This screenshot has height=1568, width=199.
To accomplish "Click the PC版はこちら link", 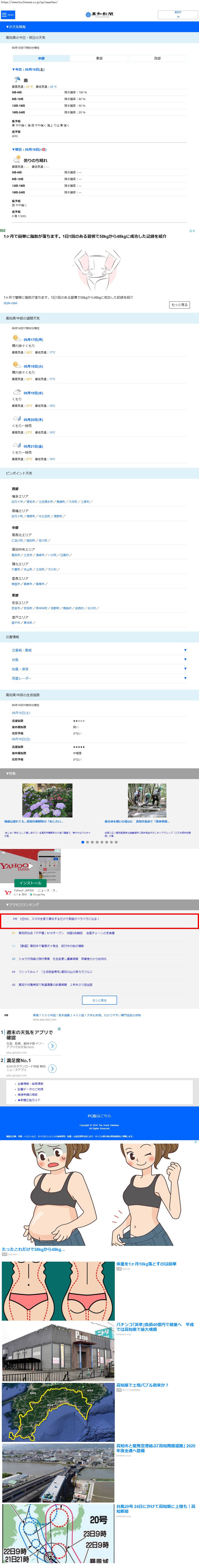I will click(x=100, y=1116).
